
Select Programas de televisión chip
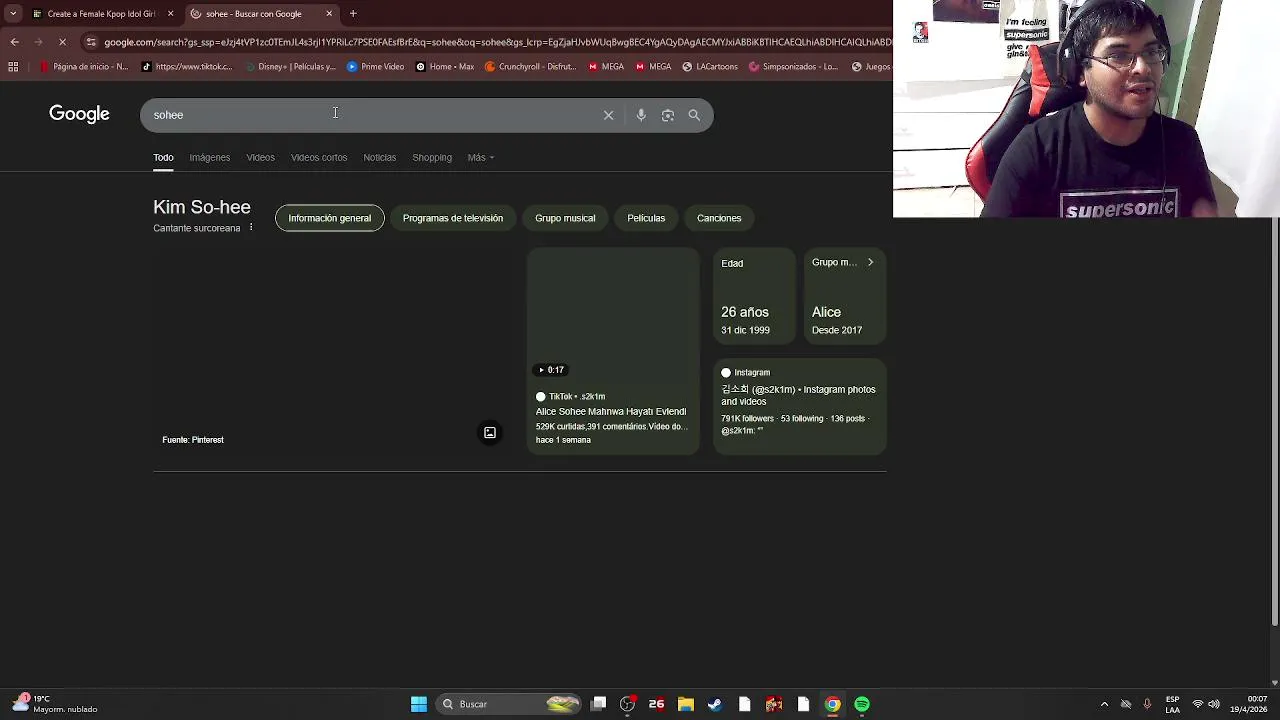(x=453, y=218)
